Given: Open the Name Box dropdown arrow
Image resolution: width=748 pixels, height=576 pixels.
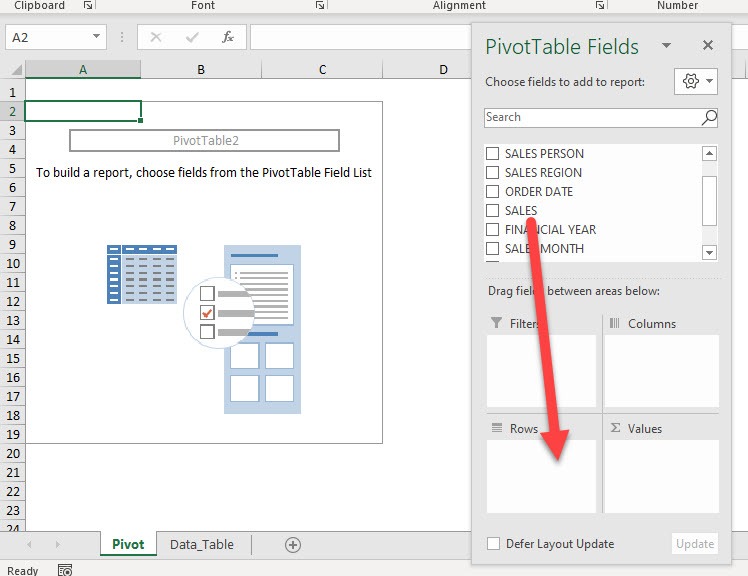Looking at the screenshot, I should (96, 37).
